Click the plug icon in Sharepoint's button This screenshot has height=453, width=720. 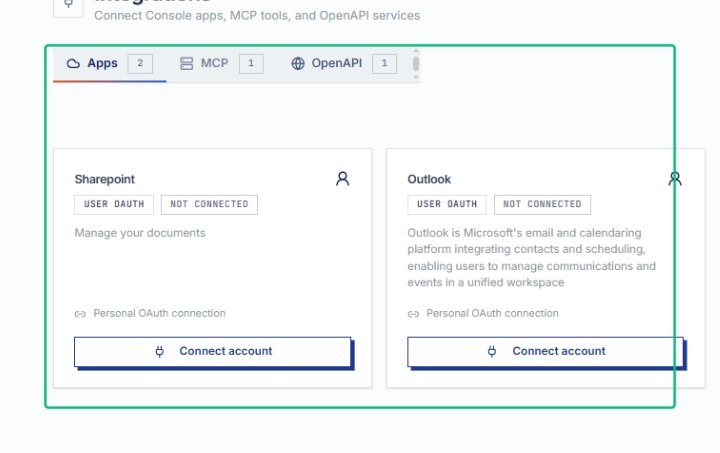[x=159, y=352]
